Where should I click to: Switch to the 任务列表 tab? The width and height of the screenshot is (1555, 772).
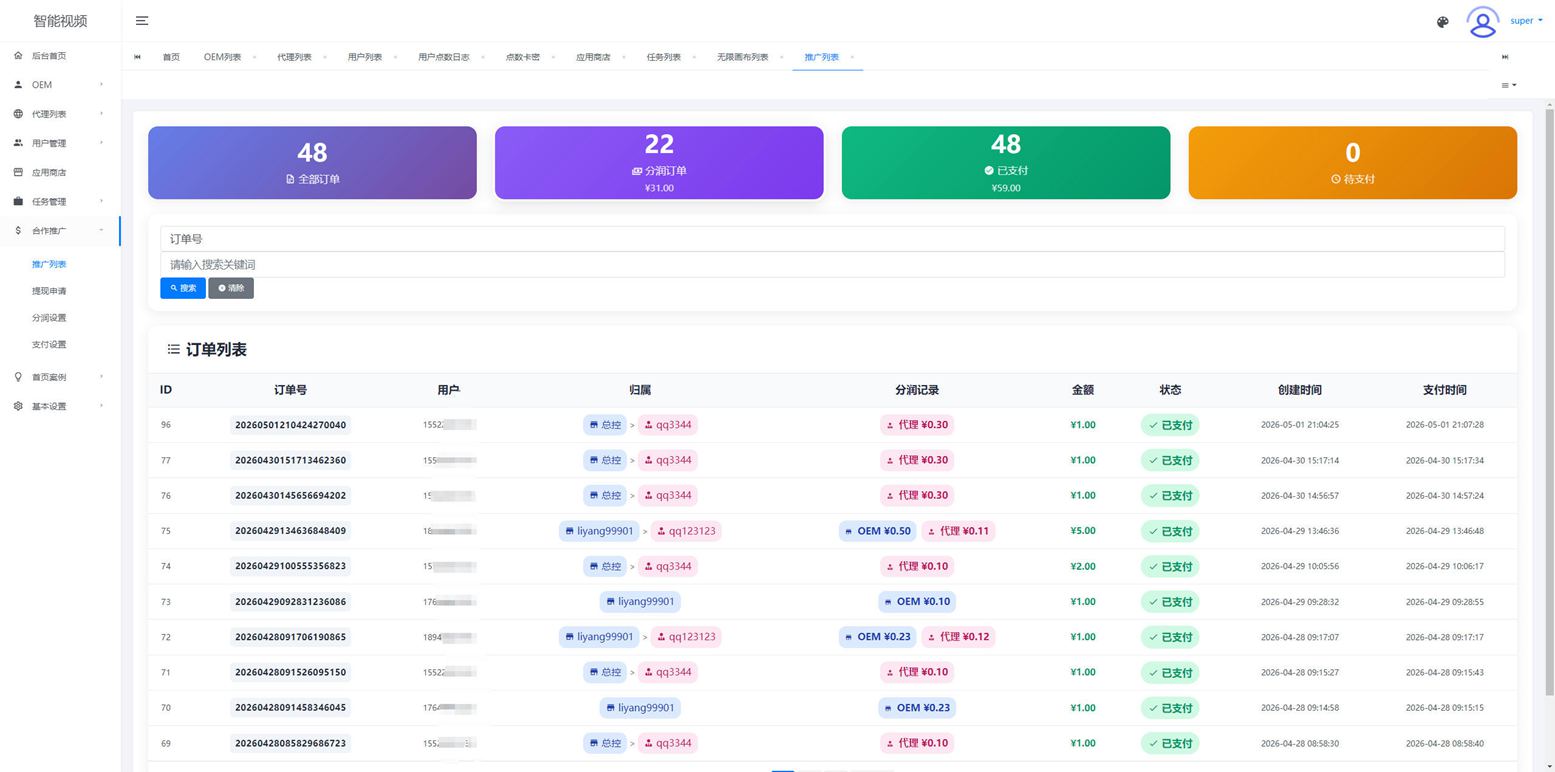click(663, 57)
